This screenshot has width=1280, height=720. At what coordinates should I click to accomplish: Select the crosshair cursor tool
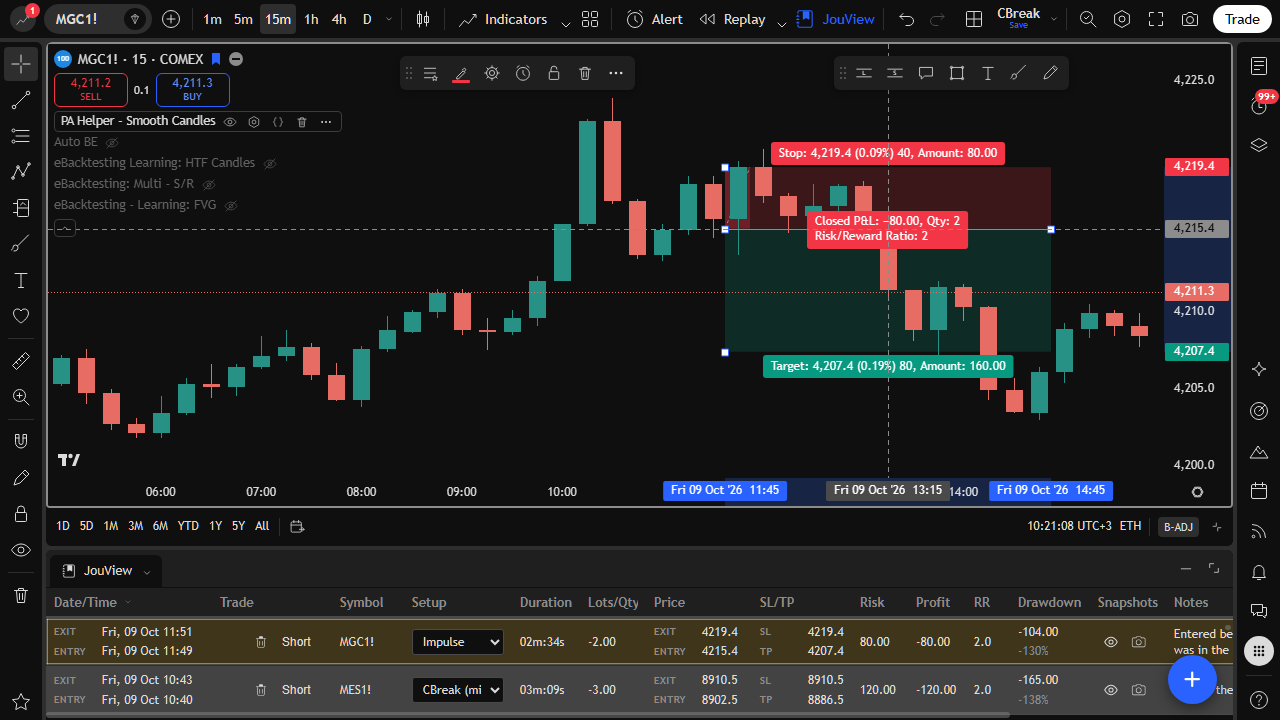tap(21, 65)
